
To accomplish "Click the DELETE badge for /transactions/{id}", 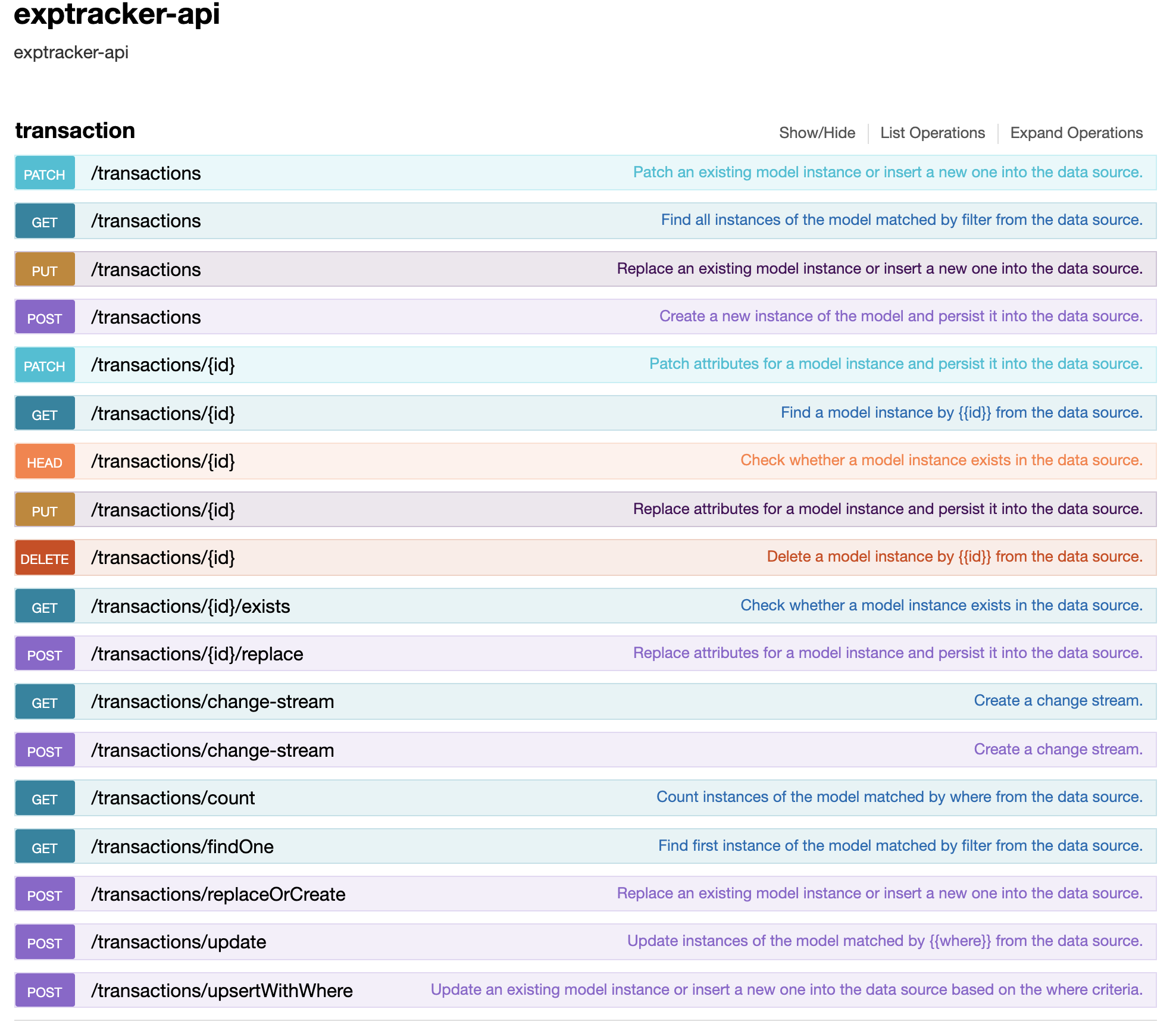I will pyautogui.click(x=45, y=559).
